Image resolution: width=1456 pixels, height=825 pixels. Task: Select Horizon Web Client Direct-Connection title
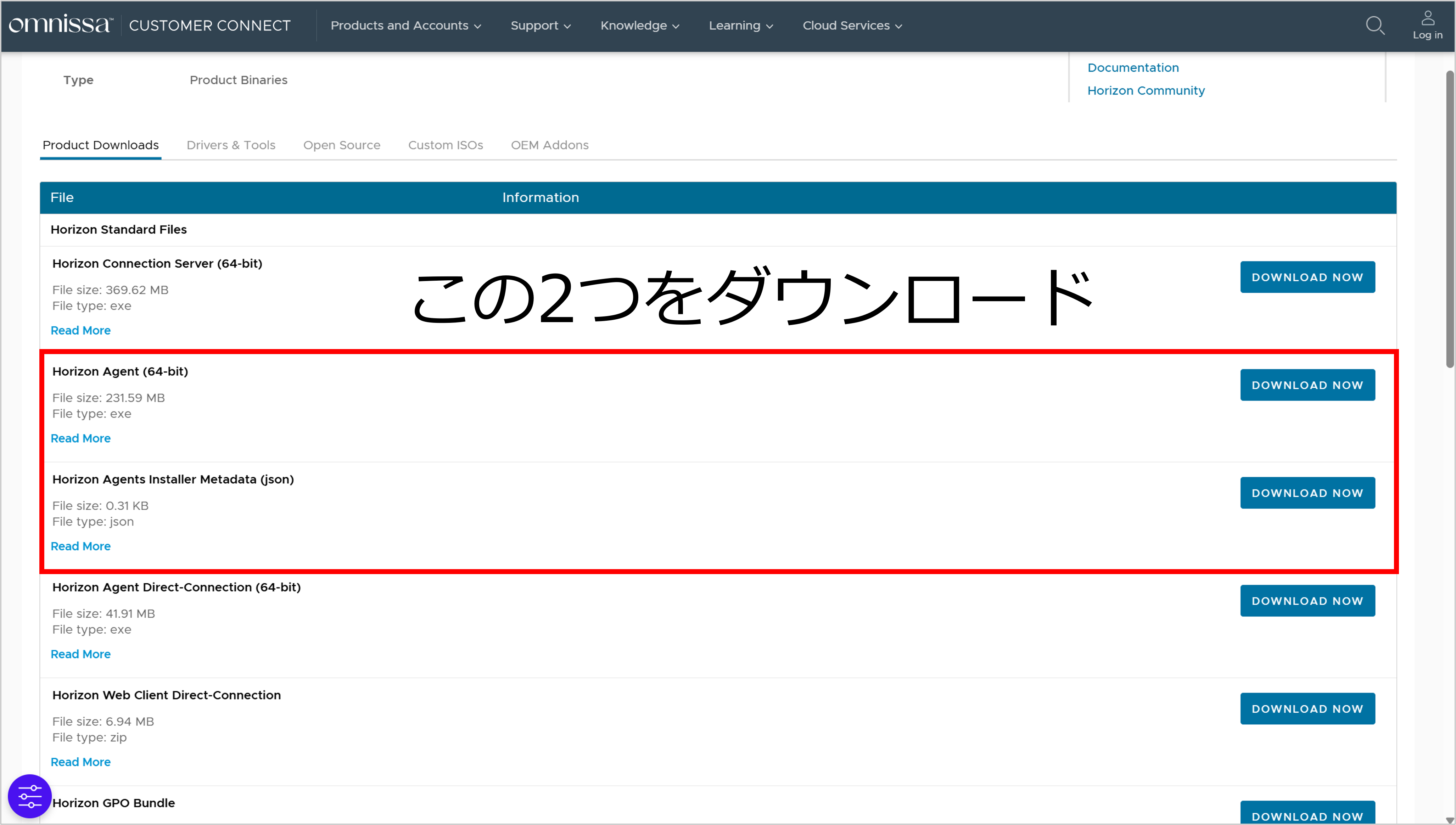coord(167,695)
